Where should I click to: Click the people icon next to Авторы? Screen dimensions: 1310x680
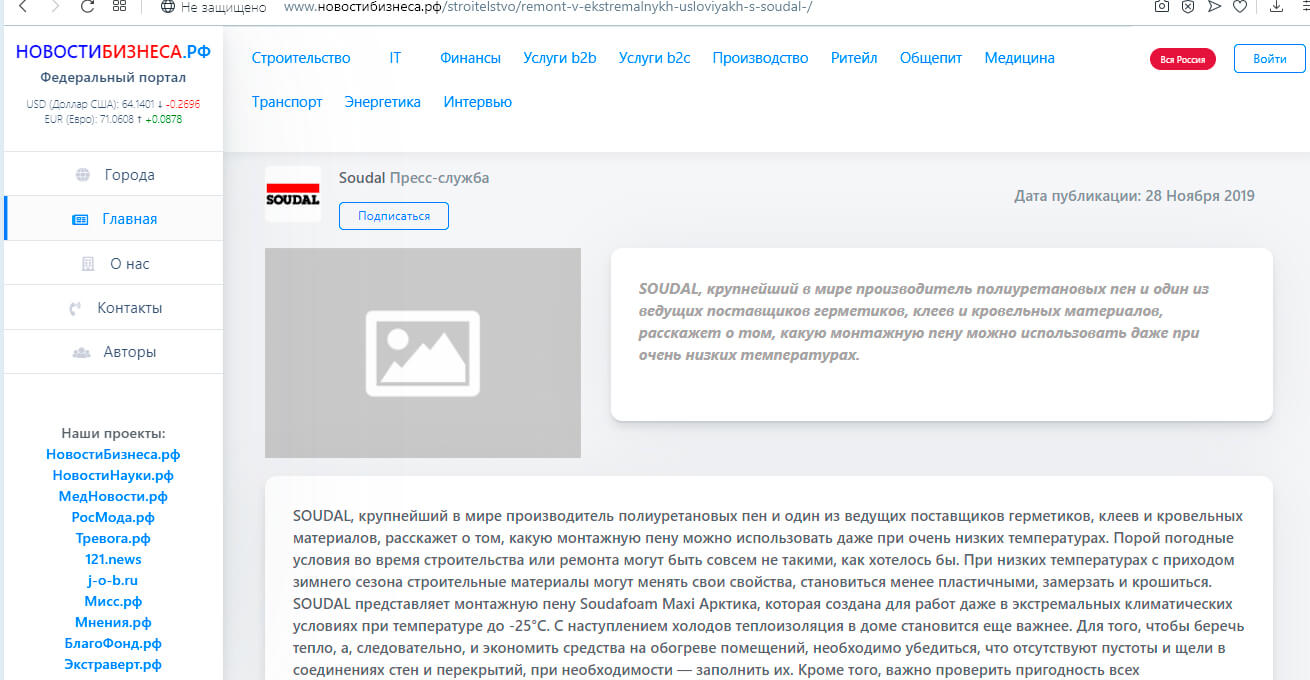[x=82, y=352]
